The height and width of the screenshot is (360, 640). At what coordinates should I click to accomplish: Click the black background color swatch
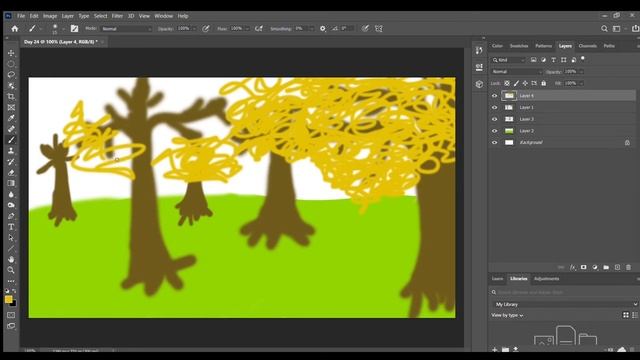coord(14,304)
